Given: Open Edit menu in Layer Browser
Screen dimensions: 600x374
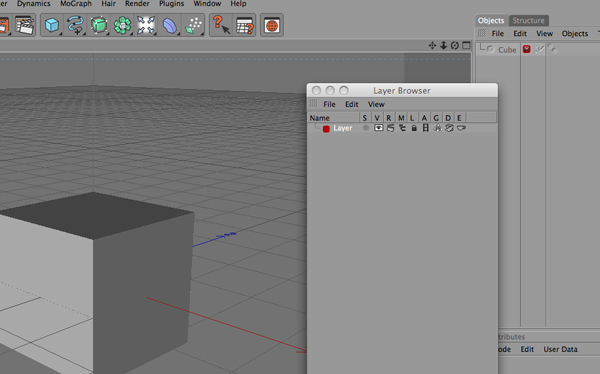Looking at the screenshot, I should pos(352,104).
